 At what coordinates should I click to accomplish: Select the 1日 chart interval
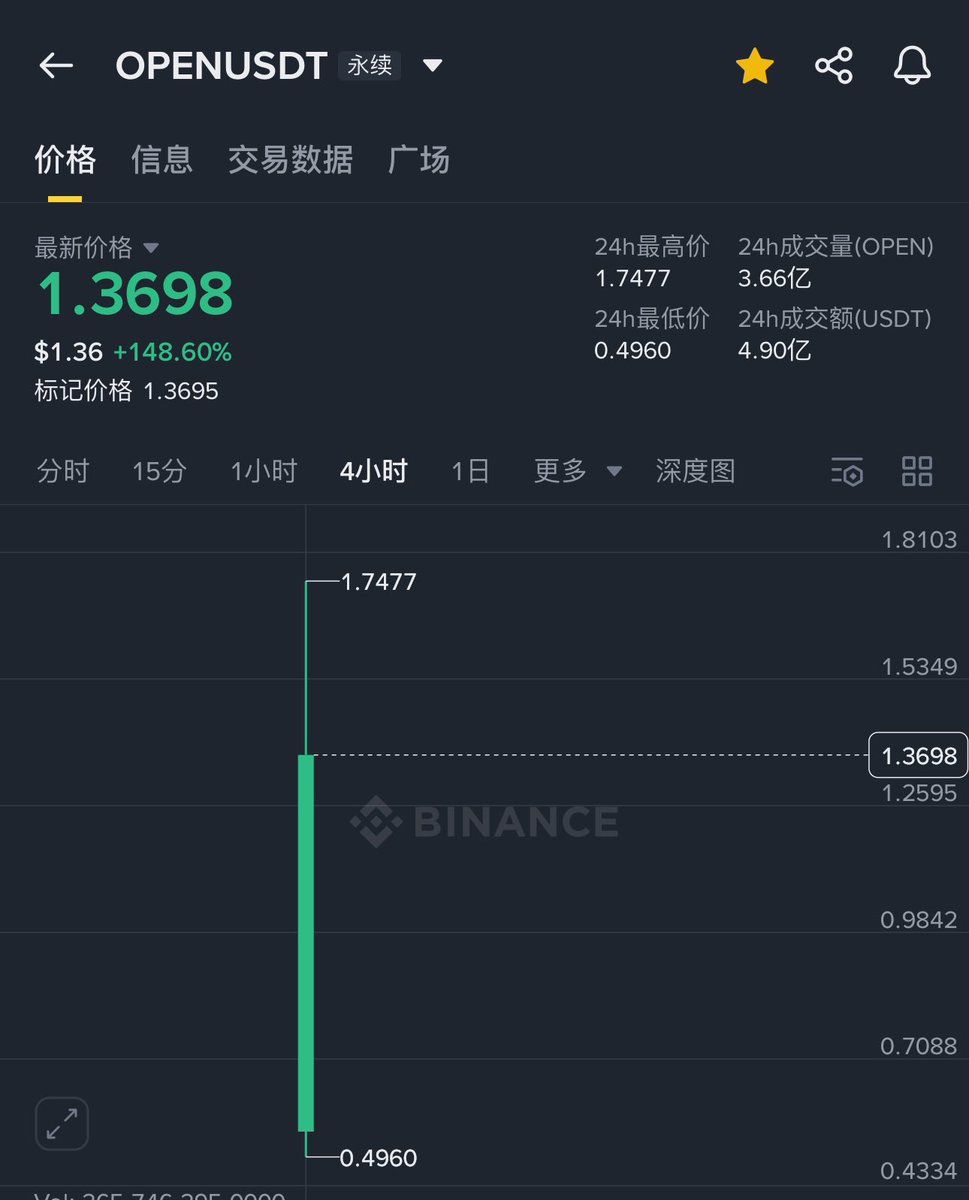470,471
